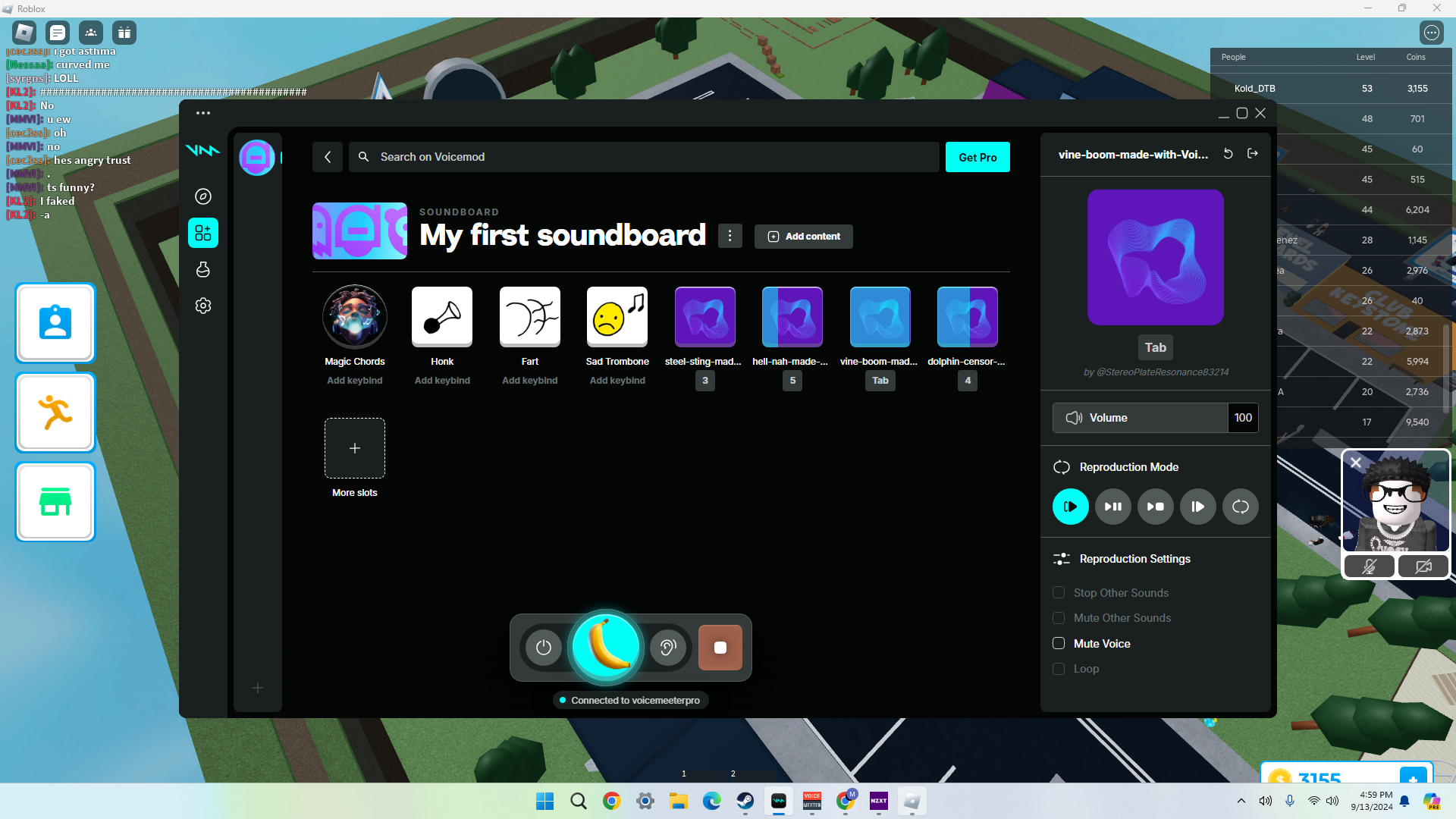
Task: Stop all sounds with stop button
Action: pos(720,648)
